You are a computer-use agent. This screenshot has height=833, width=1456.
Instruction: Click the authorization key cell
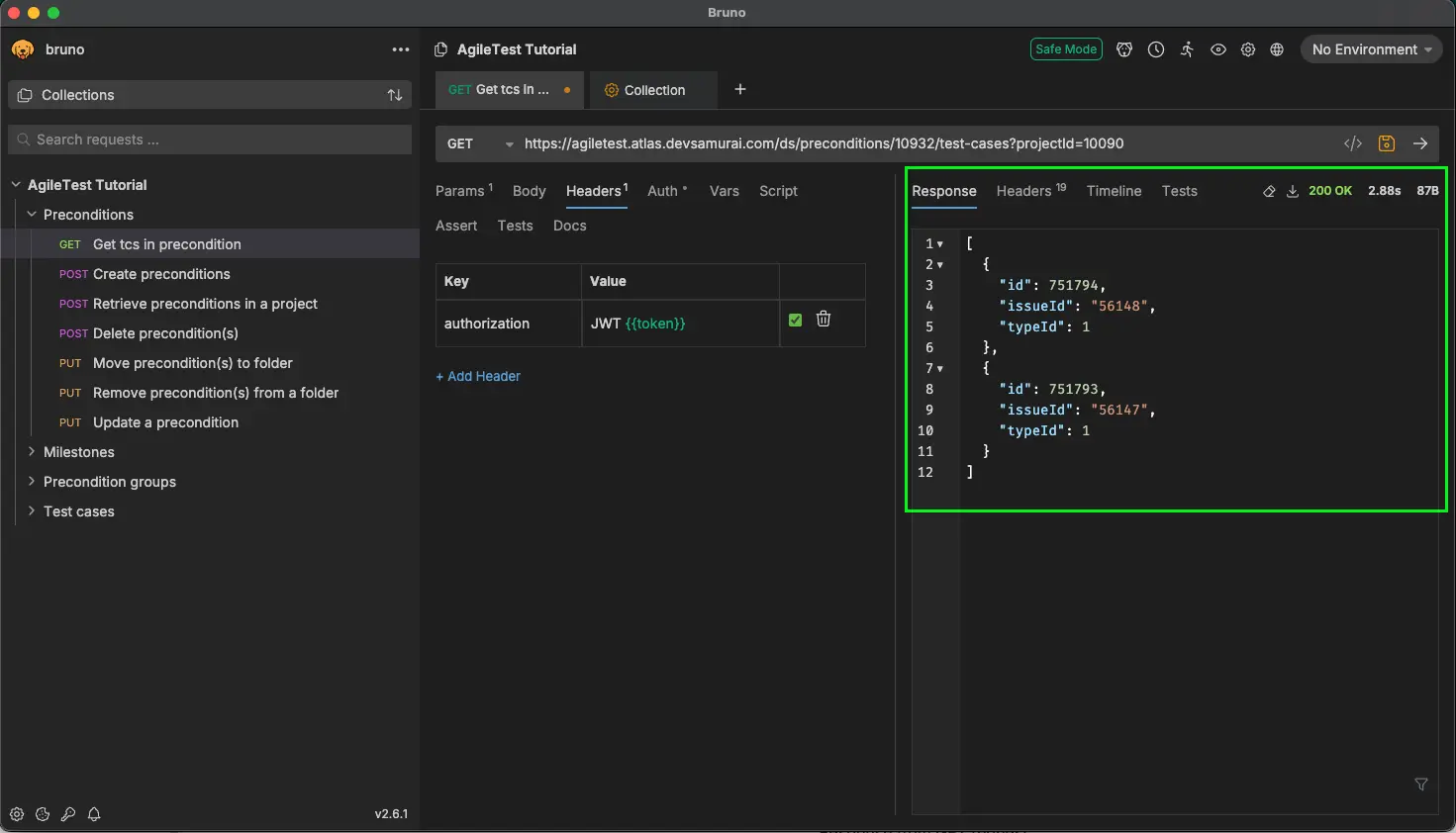pos(509,324)
